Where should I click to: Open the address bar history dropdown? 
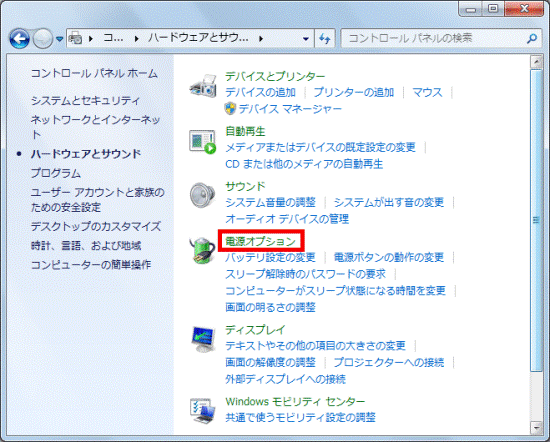pos(306,39)
